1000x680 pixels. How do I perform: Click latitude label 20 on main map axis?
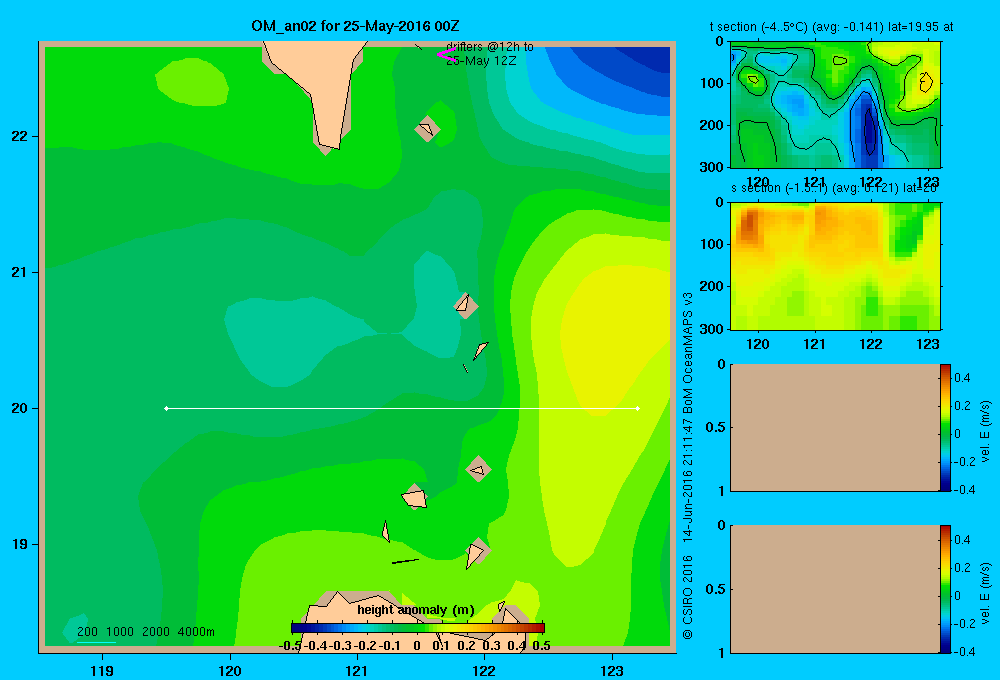(20, 408)
